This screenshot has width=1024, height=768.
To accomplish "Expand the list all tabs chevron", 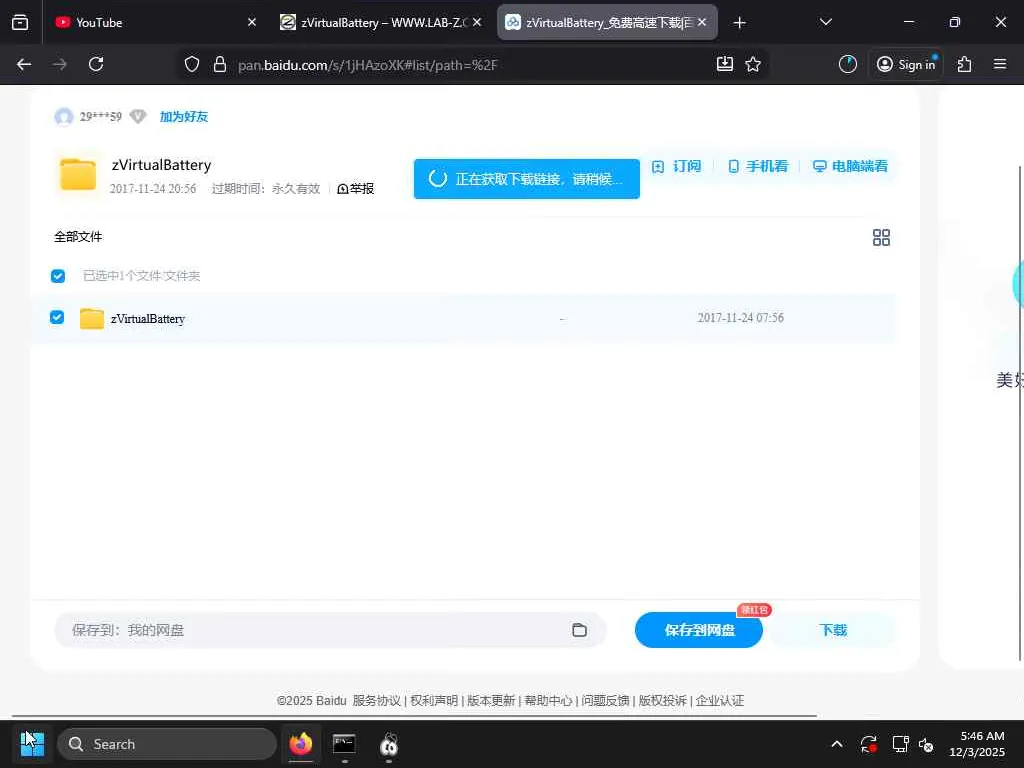I will [x=825, y=22].
